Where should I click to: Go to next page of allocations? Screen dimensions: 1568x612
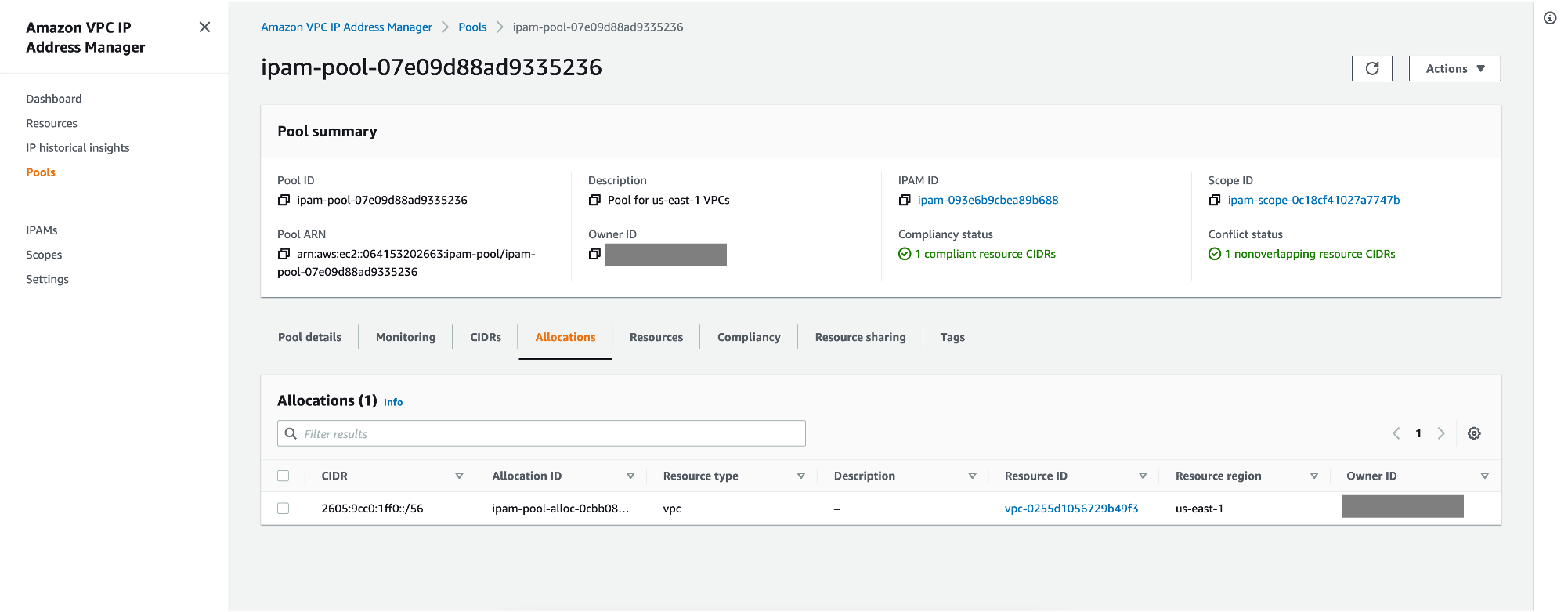[x=1441, y=434]
